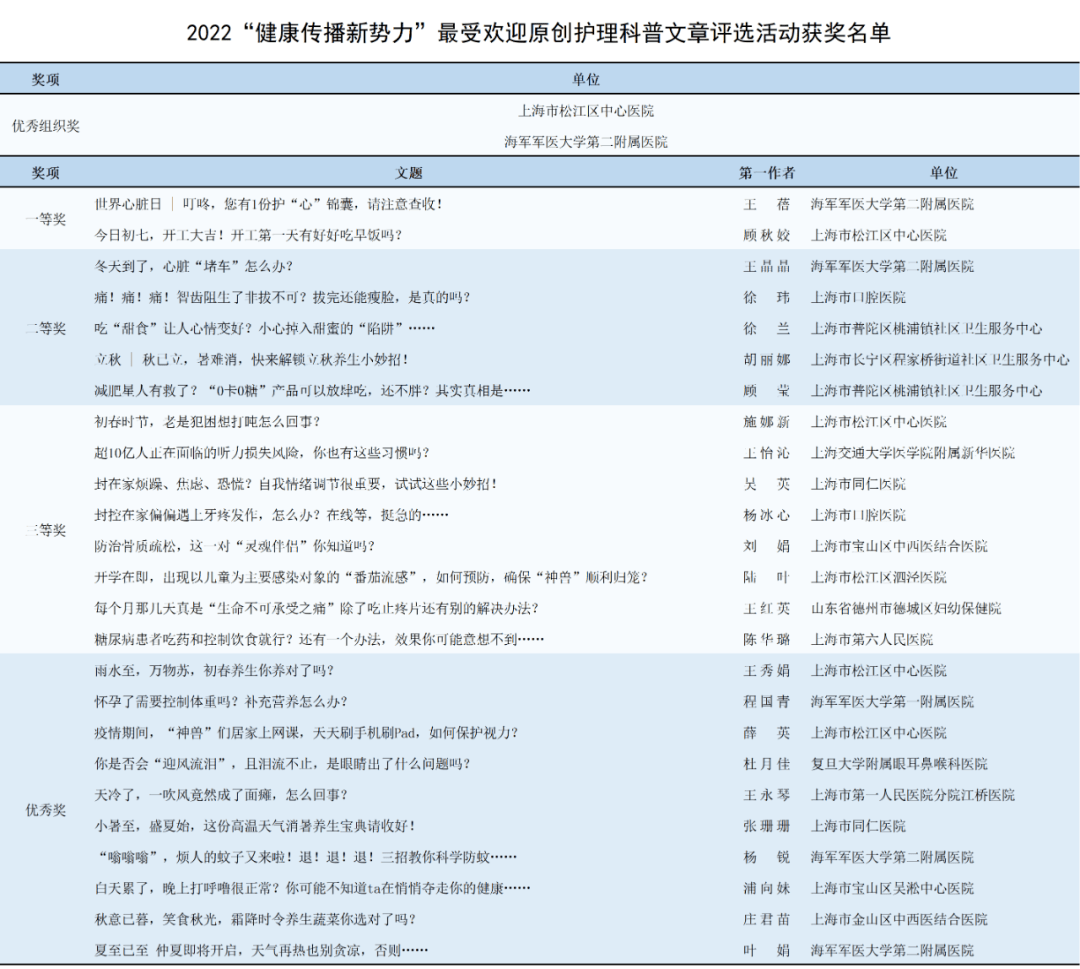Viewport: 1080px width, 969px height.
Task: Select author name '王晶晶'
Action: point(767,266)
